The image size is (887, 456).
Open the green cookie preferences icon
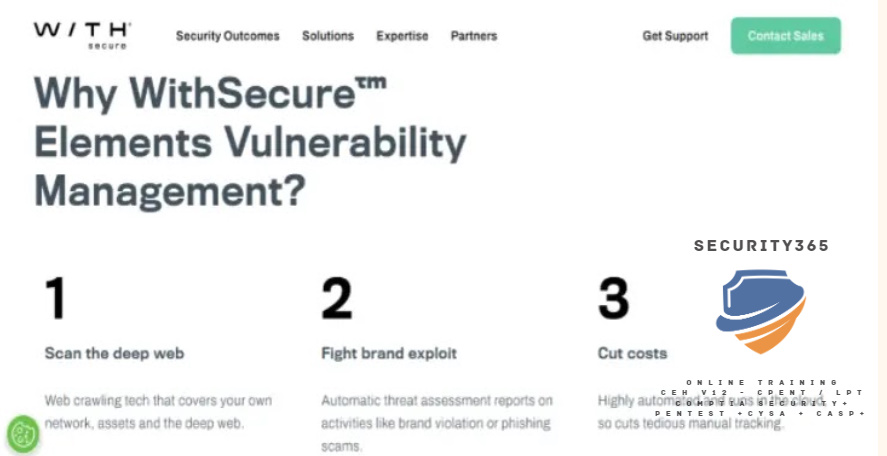click(22, 435)
